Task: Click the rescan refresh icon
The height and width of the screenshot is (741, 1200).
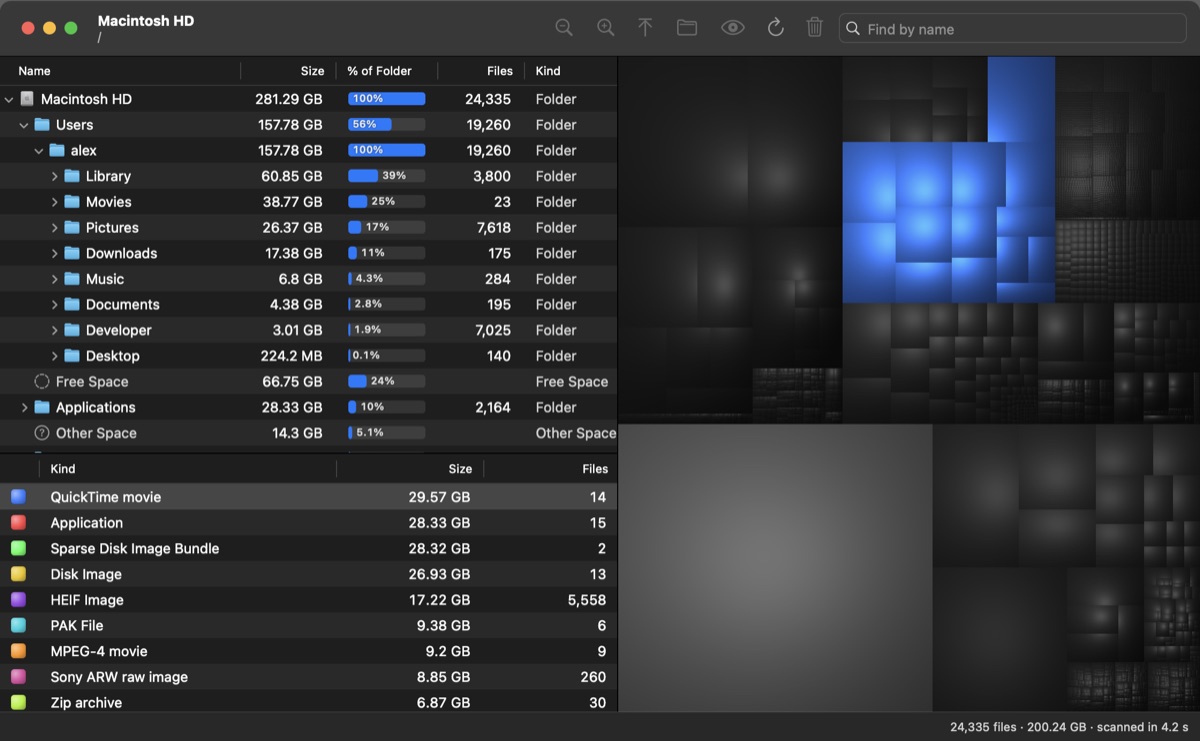Action: click(x=775, y=28)
